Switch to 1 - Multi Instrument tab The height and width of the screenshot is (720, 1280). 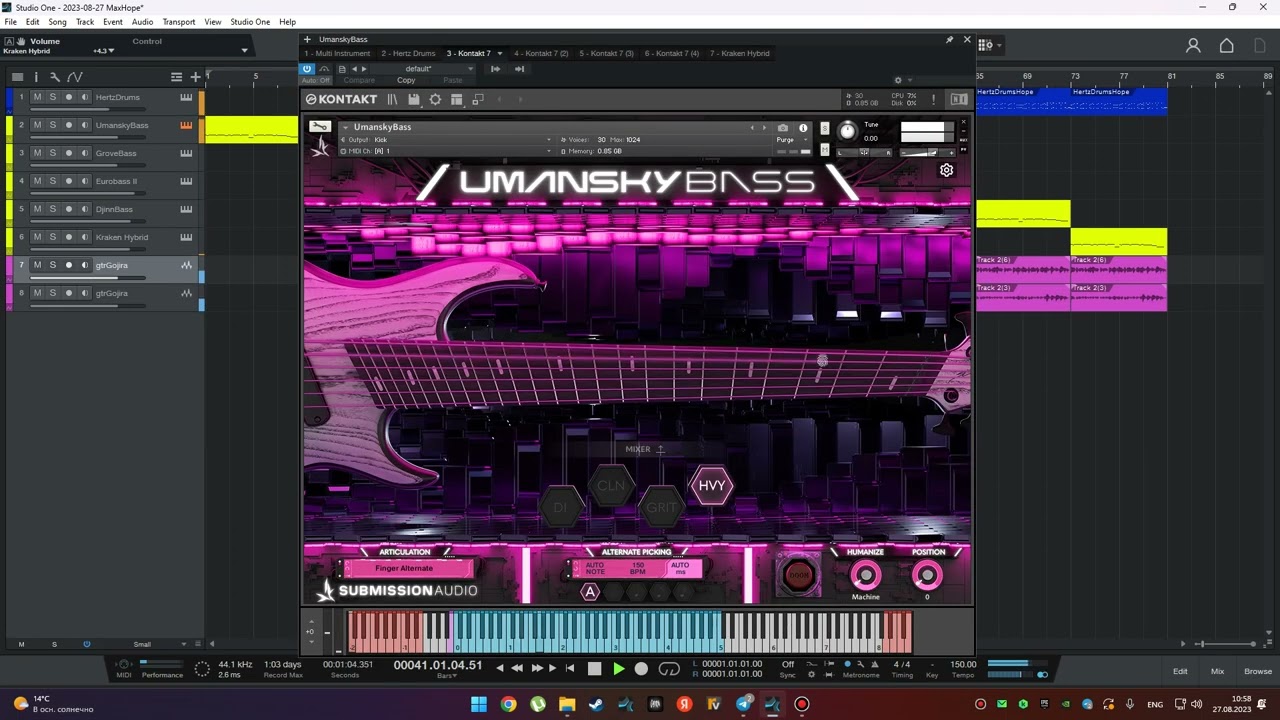pos(339,53)
